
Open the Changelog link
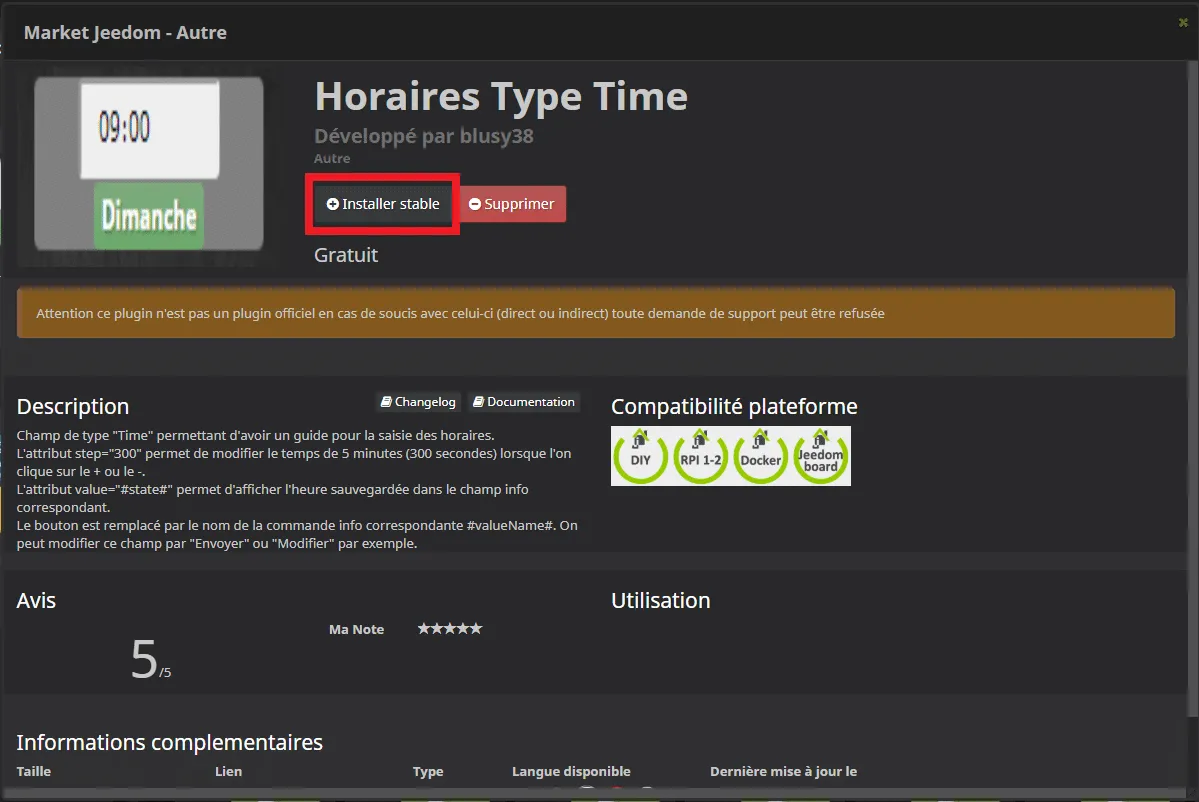pos(418,402)
